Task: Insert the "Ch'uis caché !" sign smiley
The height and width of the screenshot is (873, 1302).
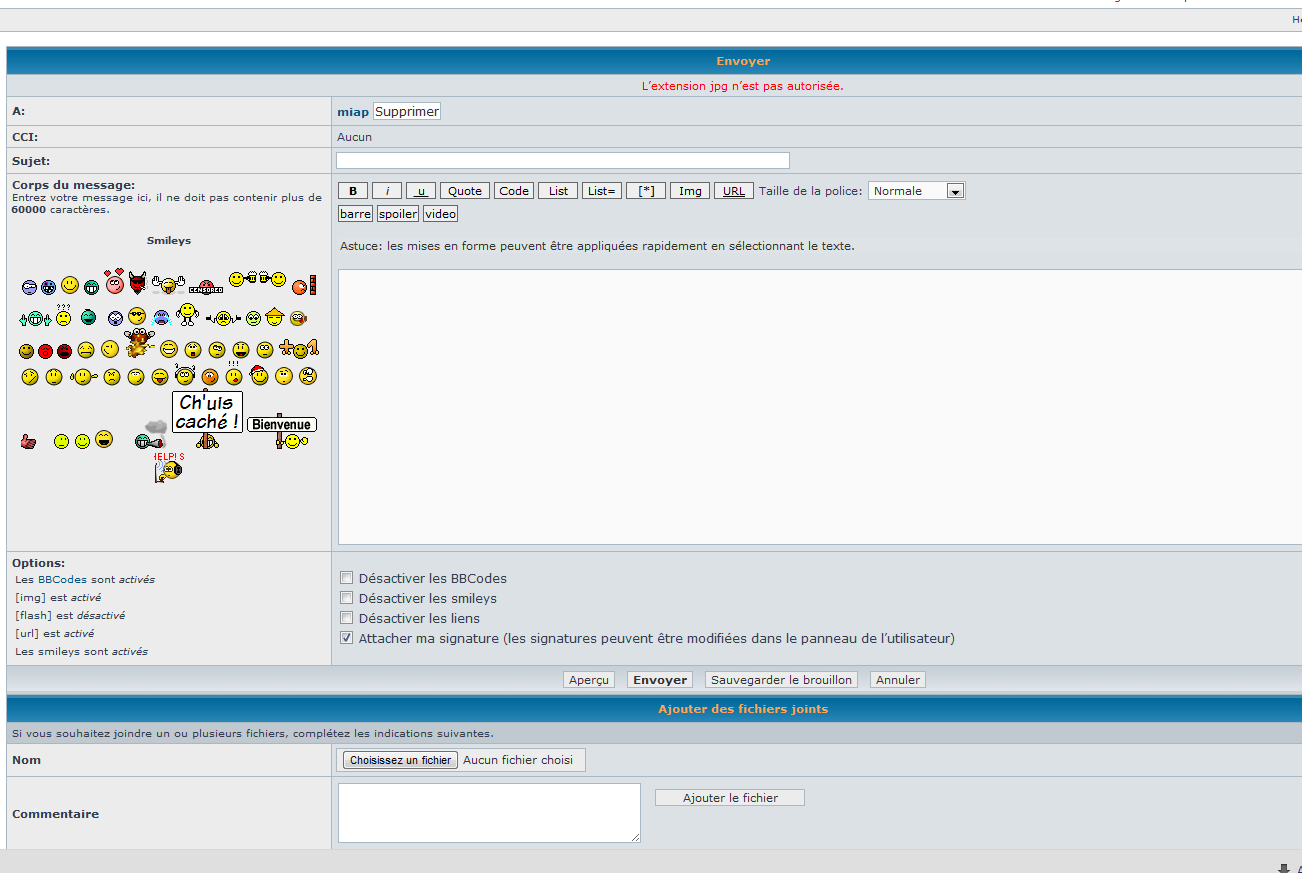Action: tap(207, 412)
